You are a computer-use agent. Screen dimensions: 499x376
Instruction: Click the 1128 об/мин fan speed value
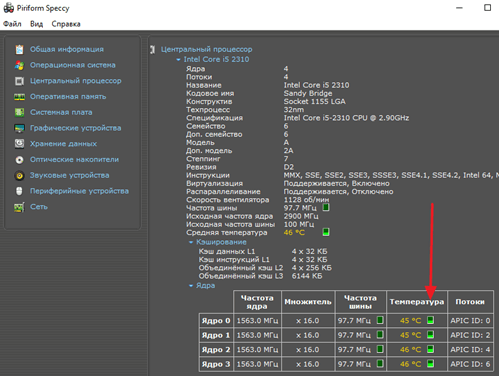click(x=306, y=200)
